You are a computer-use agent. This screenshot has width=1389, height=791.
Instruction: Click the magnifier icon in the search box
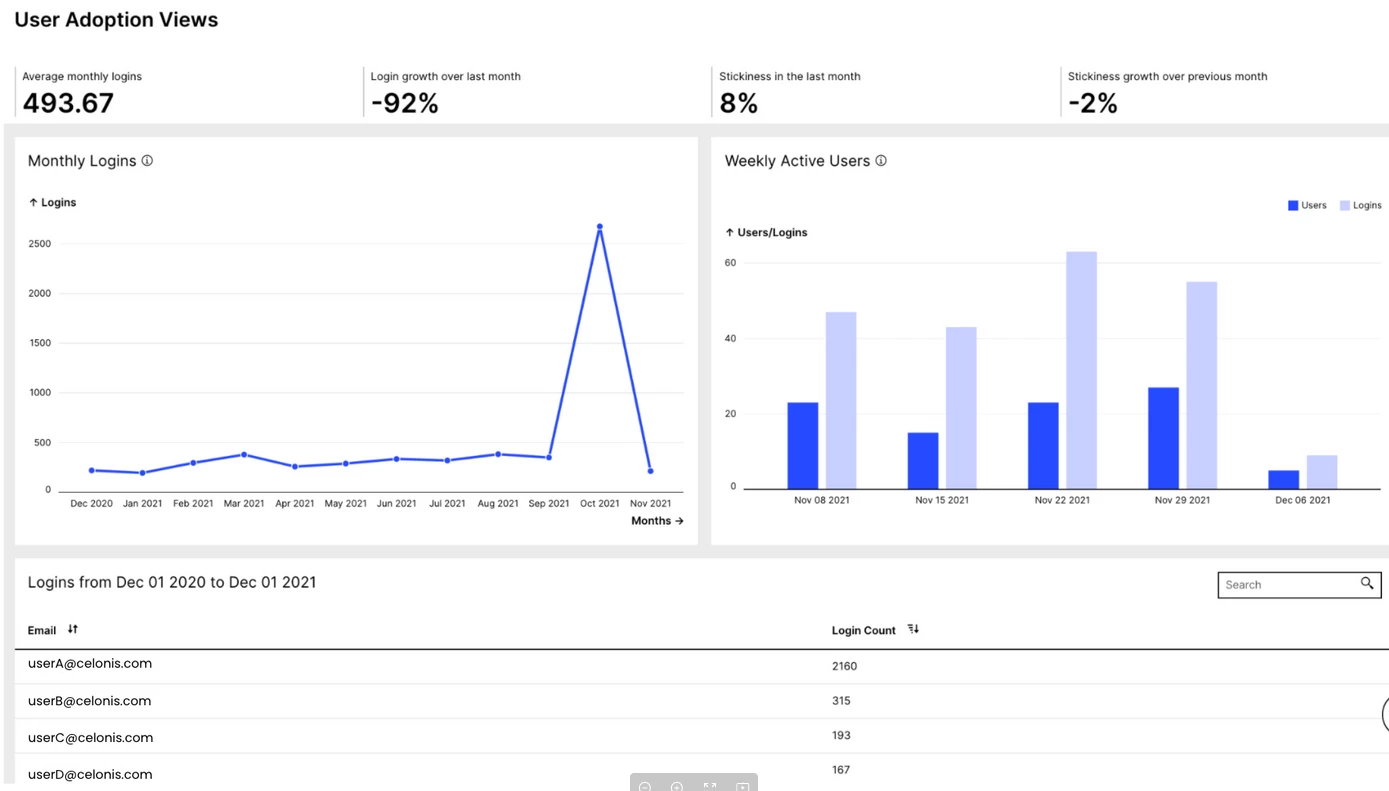(1367, 583)
